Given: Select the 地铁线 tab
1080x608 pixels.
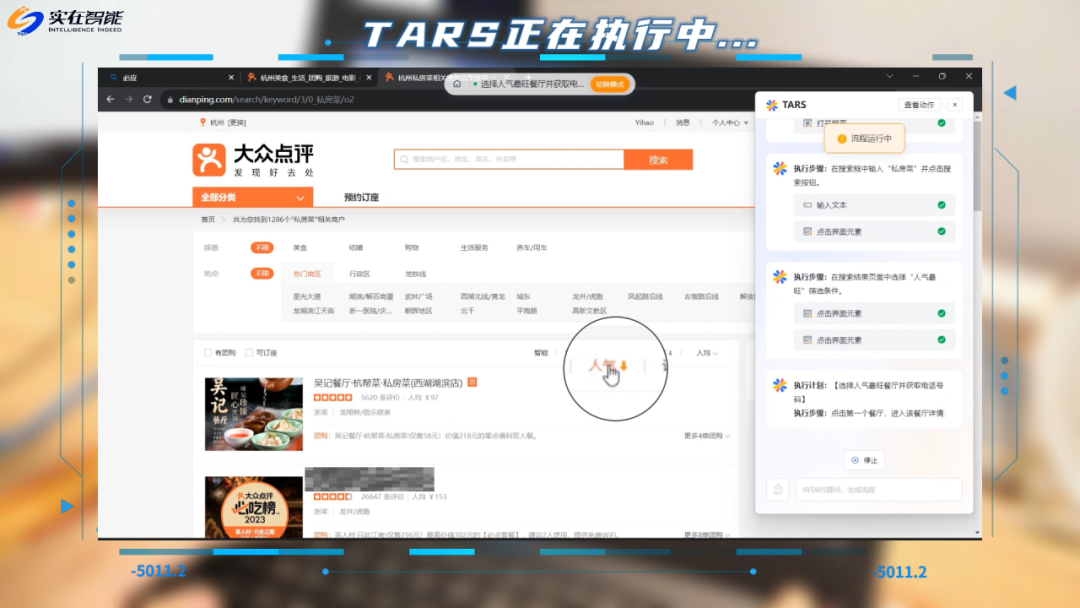Looking at the screenshot, I should click(415, 273).
